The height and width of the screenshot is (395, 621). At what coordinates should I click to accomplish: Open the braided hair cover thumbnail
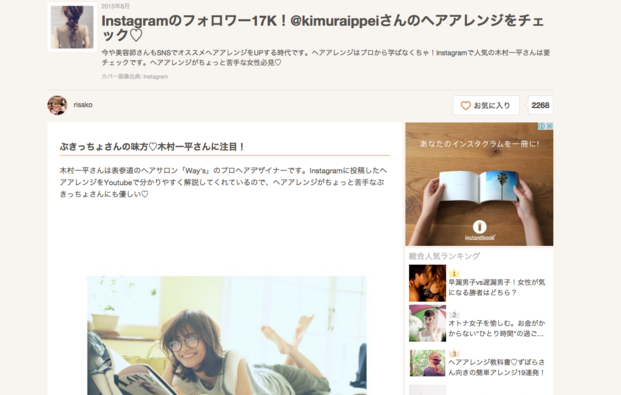72,27
